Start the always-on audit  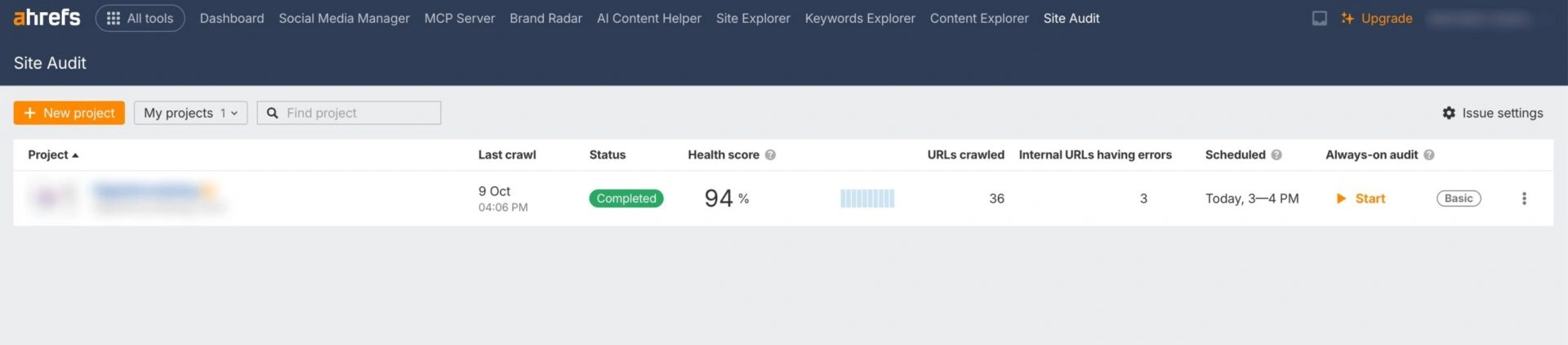[1361, 199]
